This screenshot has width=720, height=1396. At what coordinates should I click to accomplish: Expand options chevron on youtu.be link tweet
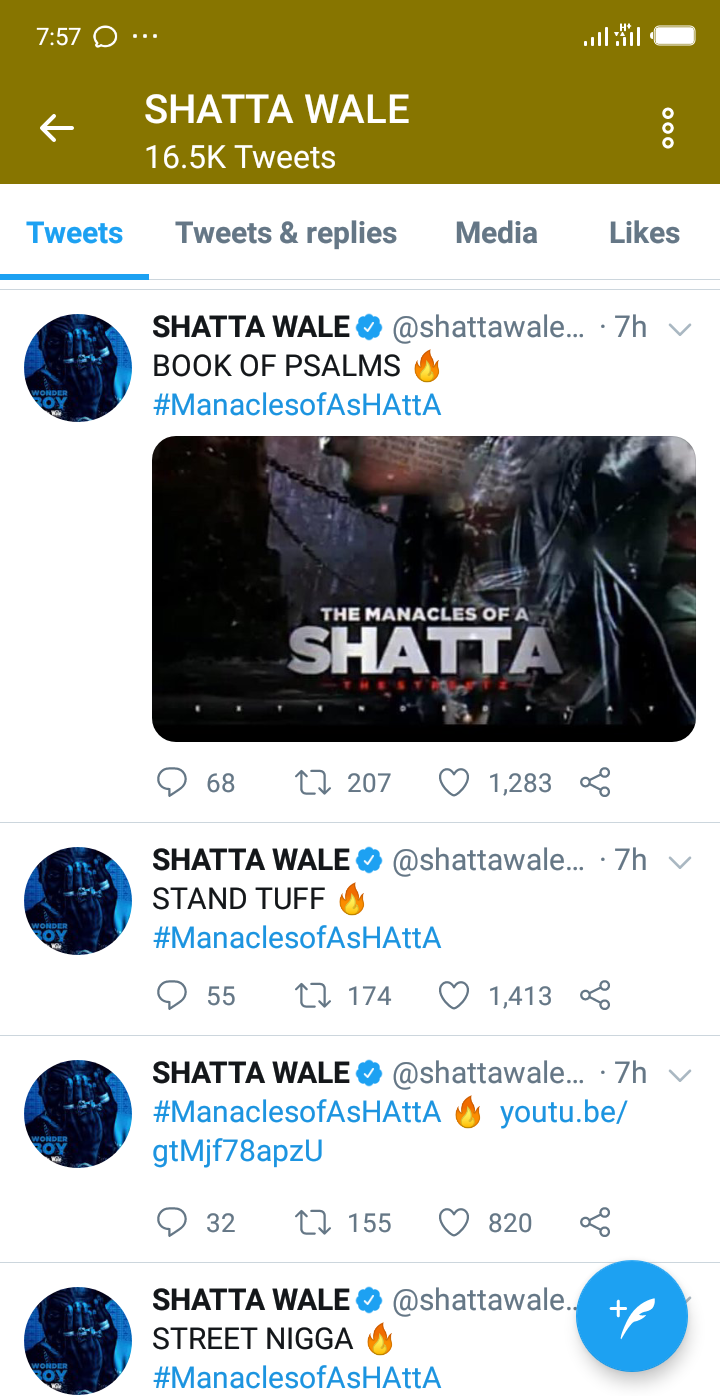coord(680,1075)
